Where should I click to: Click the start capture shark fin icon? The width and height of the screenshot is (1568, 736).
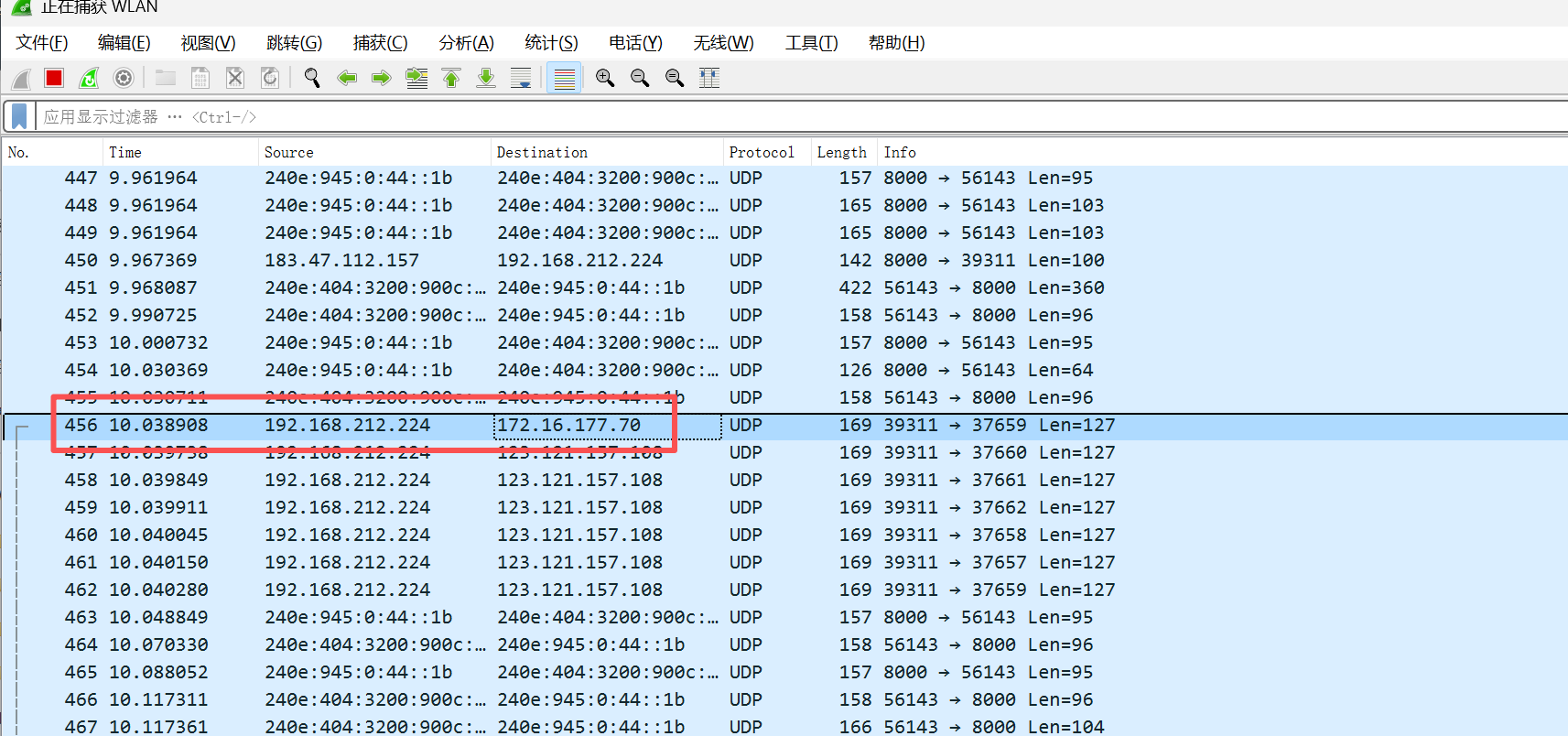pos(21,79)
